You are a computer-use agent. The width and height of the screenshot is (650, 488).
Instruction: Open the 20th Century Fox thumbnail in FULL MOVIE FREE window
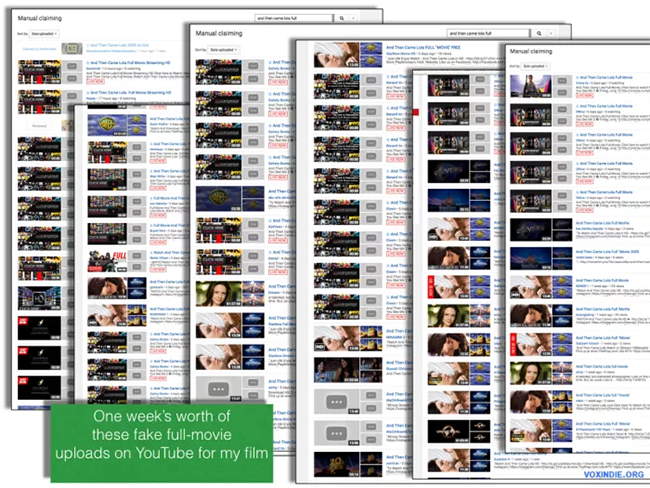337,464
